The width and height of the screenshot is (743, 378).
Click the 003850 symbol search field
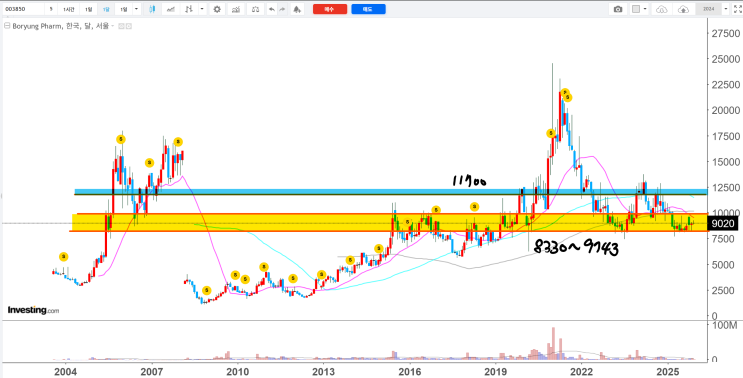coord(22,9)
